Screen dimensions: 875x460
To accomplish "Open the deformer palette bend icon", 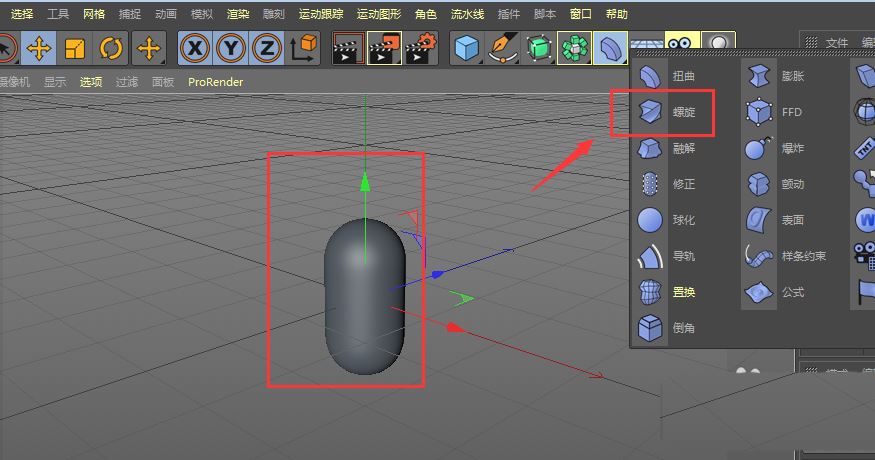I will [610, 49].
